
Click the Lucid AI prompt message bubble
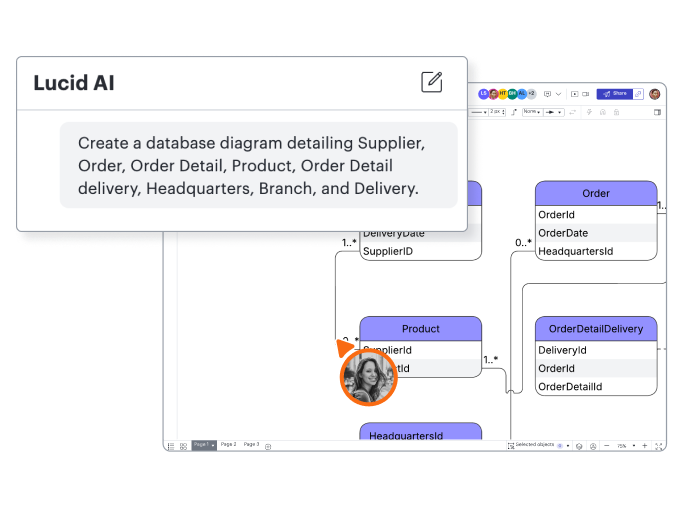coord(258,165)
